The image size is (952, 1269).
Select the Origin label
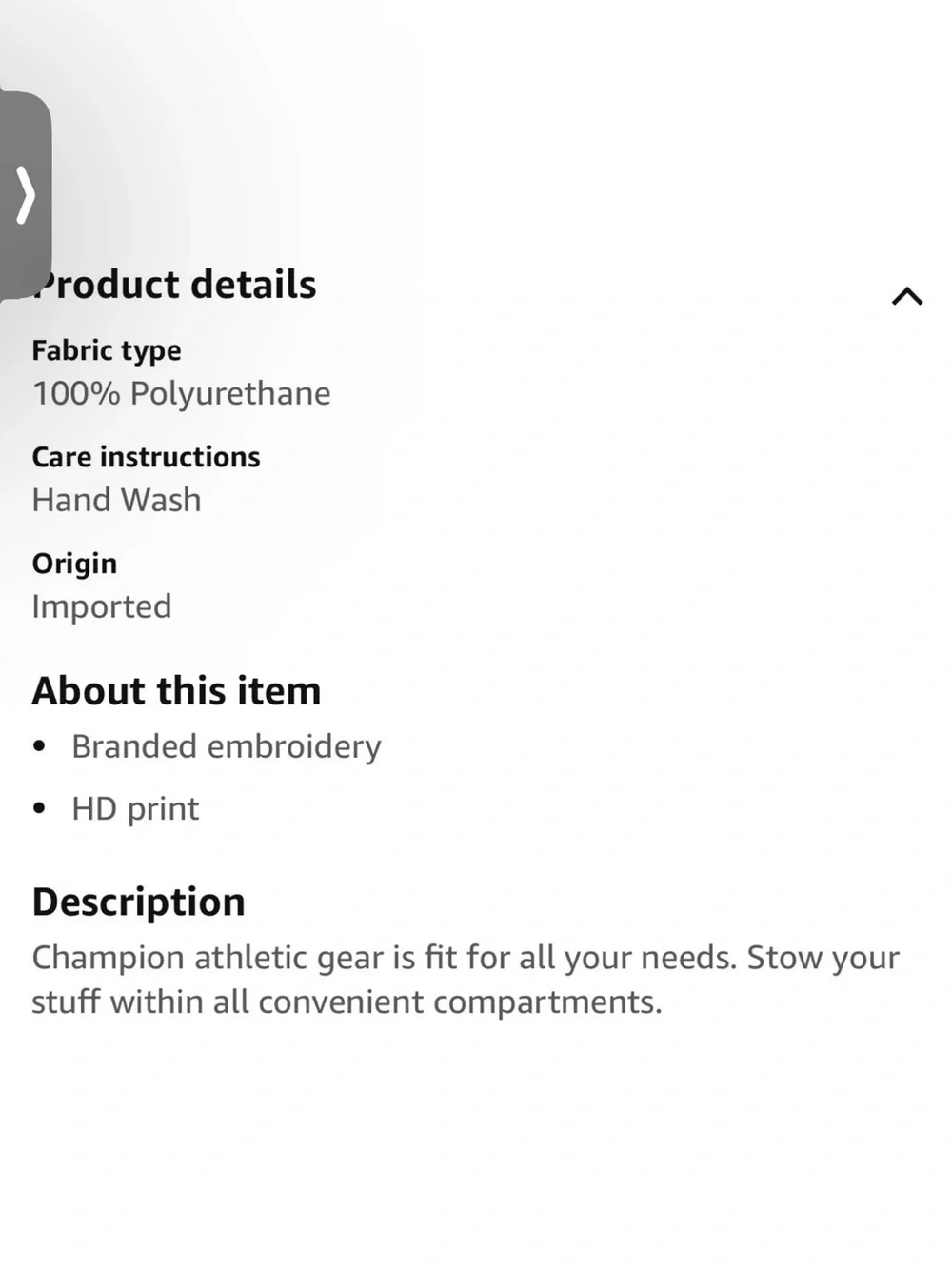74,564
